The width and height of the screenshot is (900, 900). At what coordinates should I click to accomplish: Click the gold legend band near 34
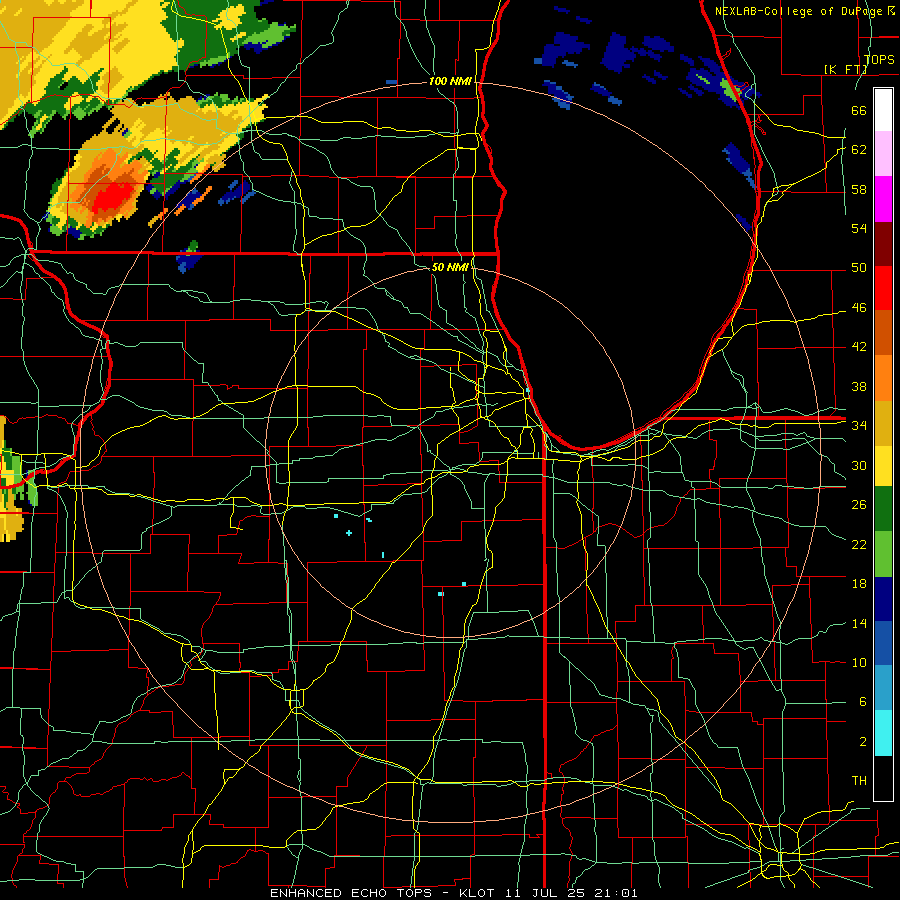click(x=883, y=423)
